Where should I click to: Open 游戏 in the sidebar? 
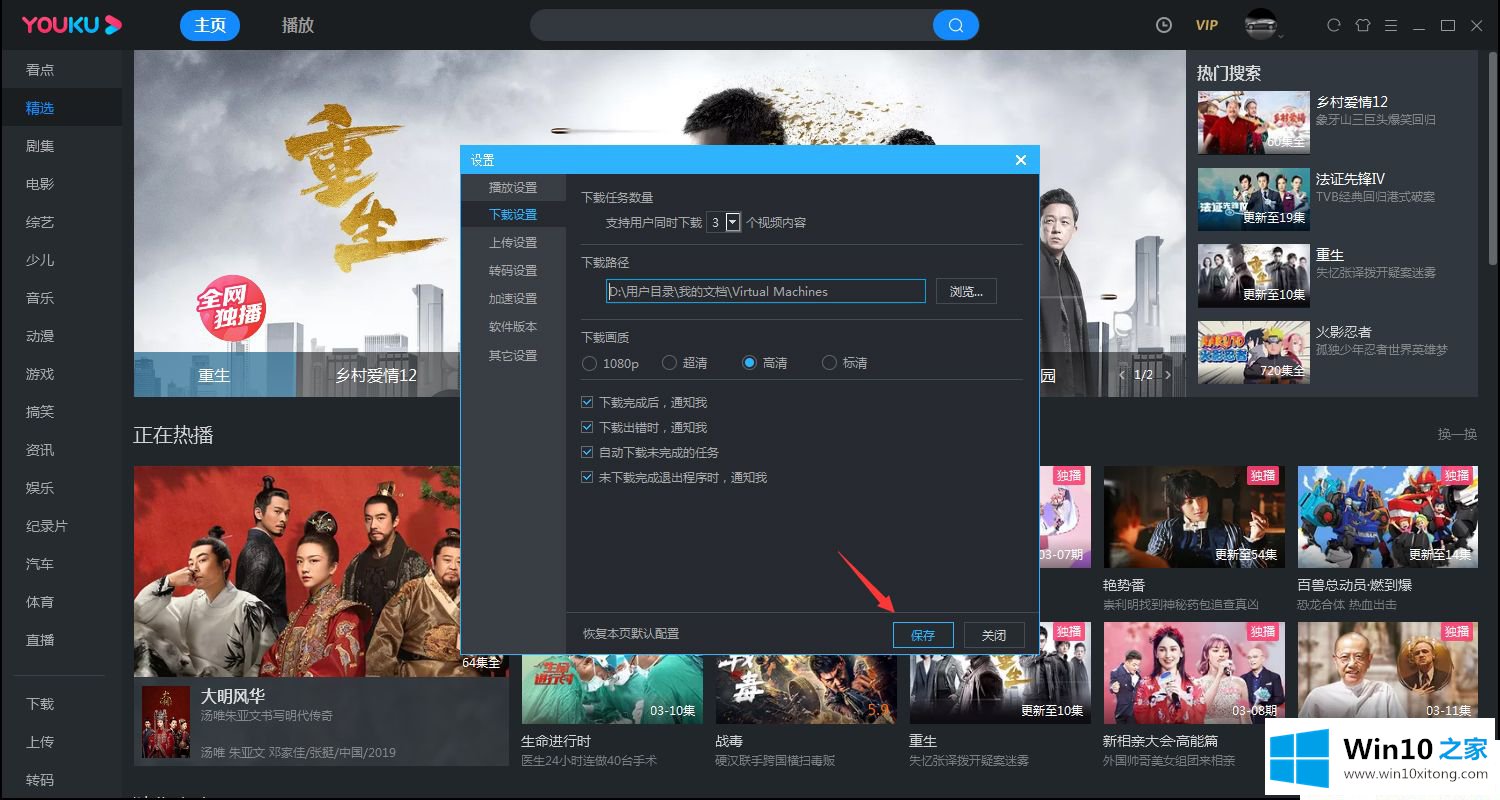40,374
